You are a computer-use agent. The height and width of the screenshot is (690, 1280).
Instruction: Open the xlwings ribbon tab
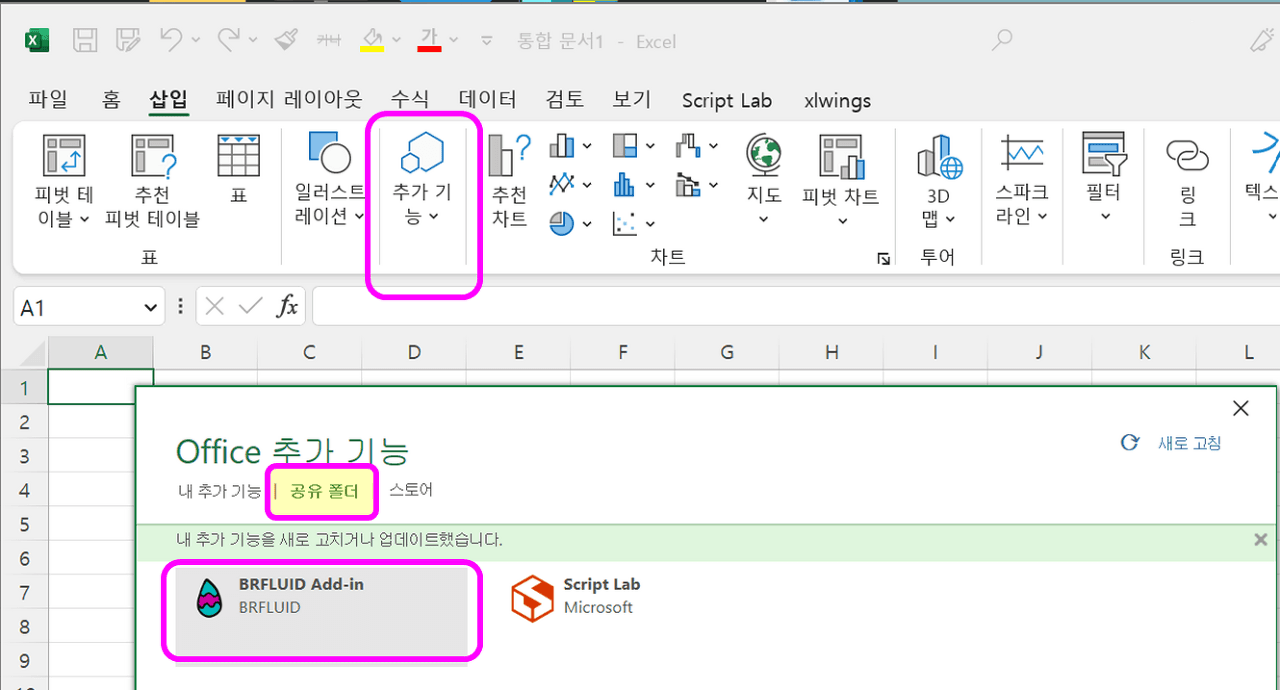click(837, 100)
